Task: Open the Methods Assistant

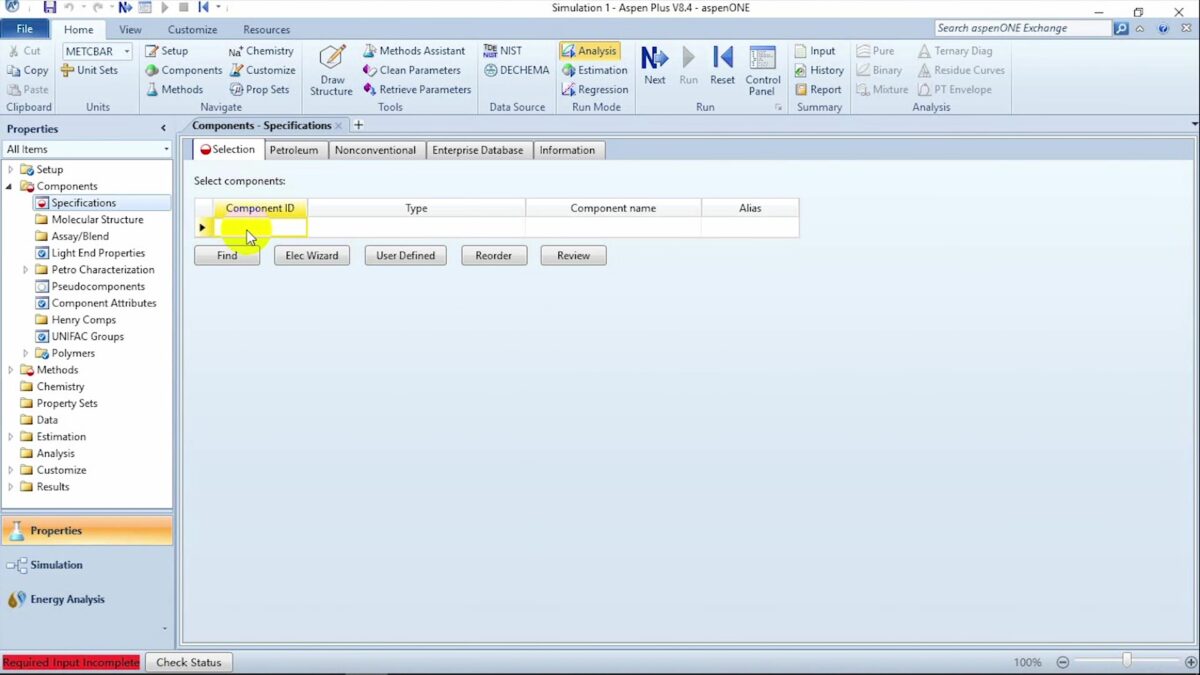Action: [413, 51]
